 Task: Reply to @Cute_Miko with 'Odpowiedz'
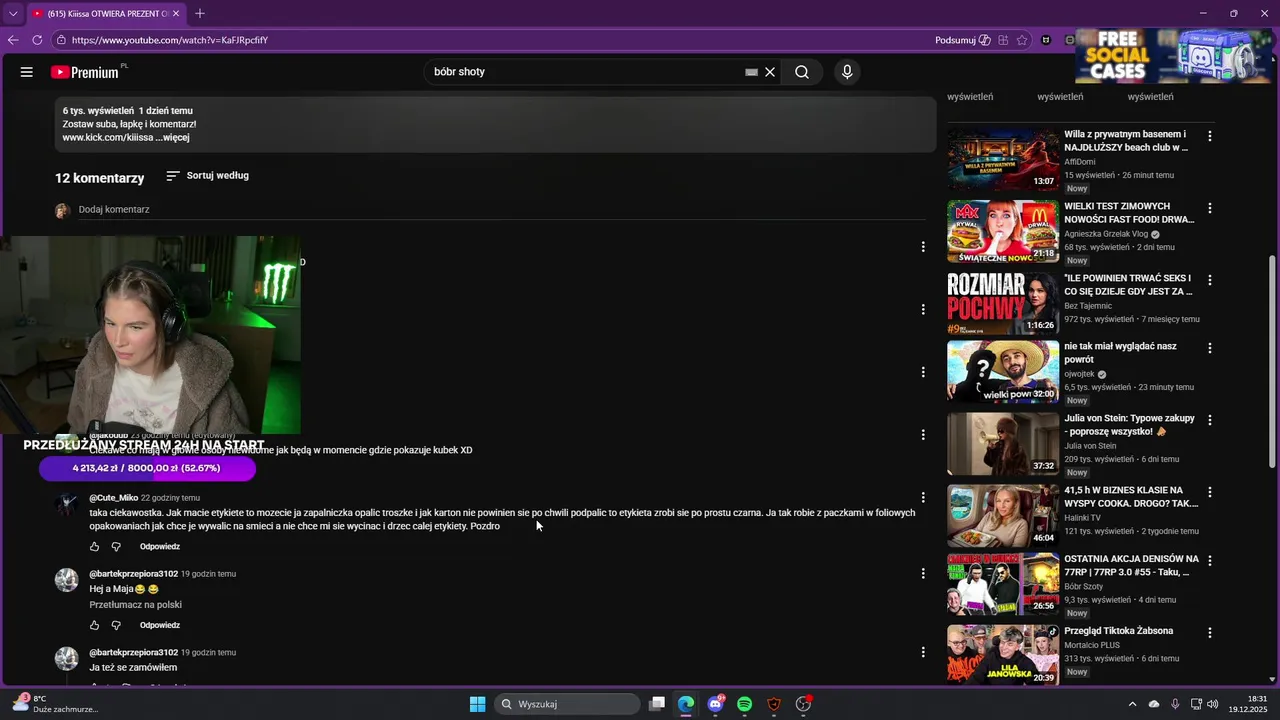(160, 547)
